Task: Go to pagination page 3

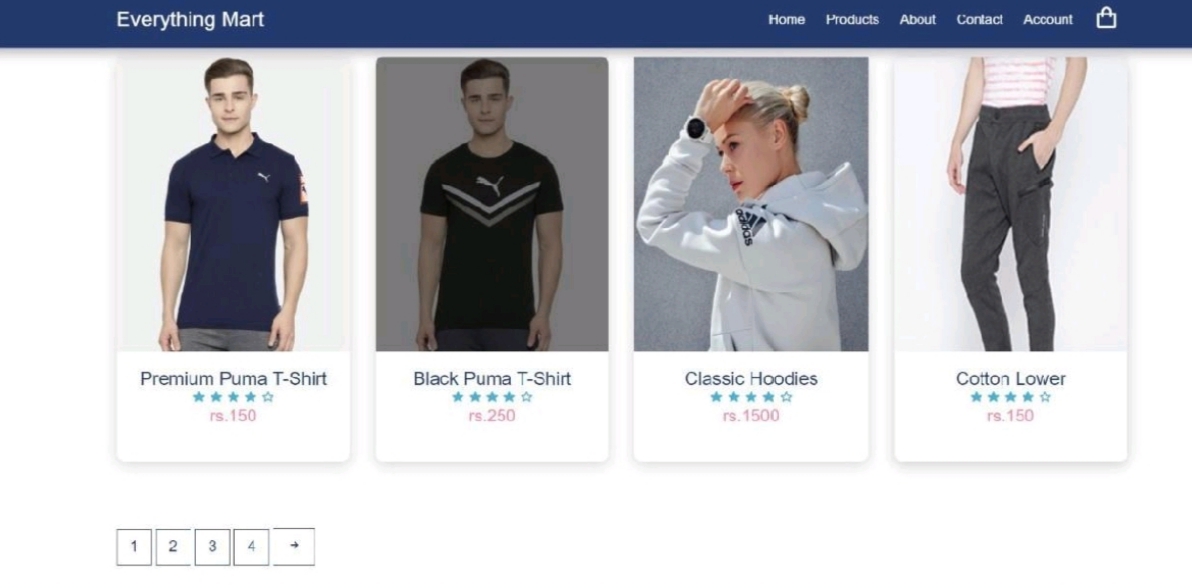Action: (x=212, y=548)
